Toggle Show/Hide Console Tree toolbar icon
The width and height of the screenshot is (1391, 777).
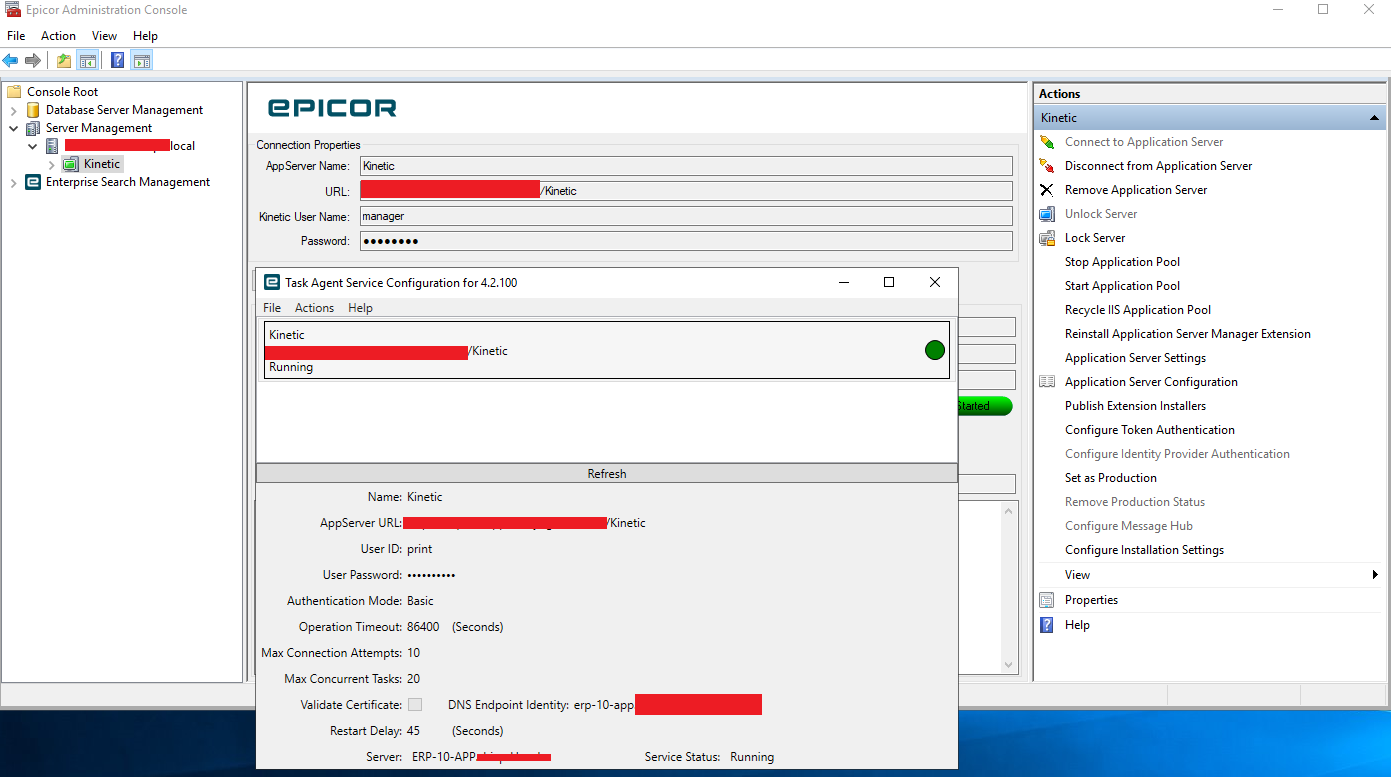87,61
